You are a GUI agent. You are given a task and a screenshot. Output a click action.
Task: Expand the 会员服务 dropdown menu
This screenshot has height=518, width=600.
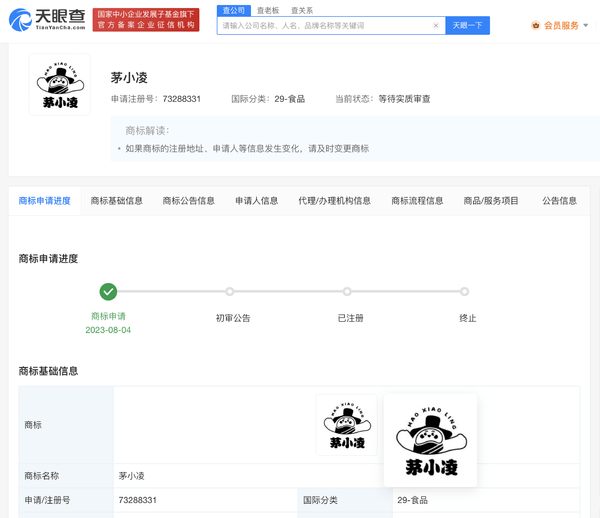click(x=585, y=26)
